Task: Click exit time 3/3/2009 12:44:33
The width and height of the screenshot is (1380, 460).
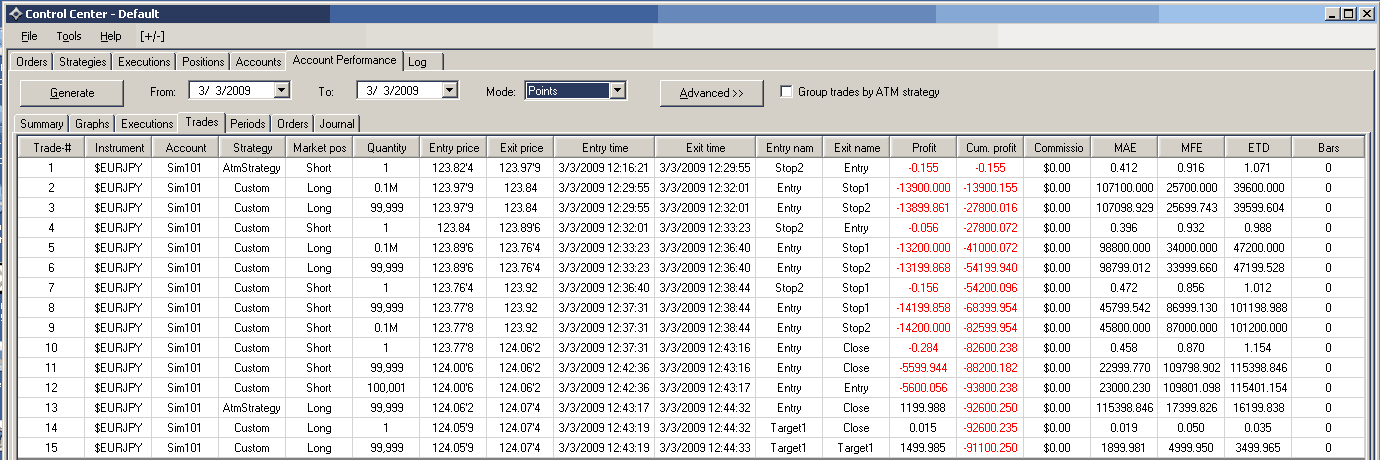Action: point(705,448)
